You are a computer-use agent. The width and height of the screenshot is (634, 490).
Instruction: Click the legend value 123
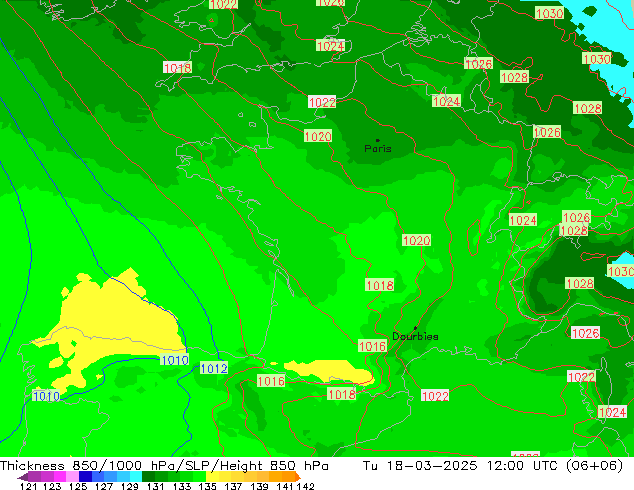tap(52, 486)
